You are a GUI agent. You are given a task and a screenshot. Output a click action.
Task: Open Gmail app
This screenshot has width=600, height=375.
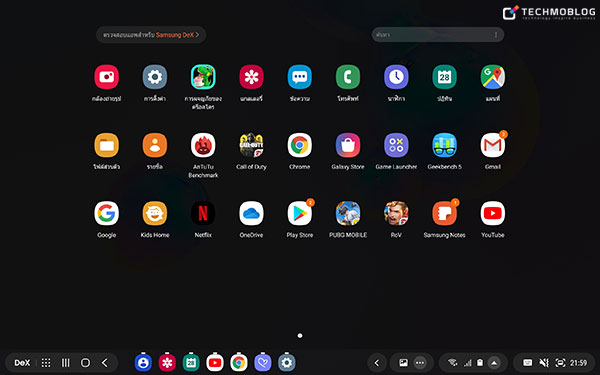[492, 145]
